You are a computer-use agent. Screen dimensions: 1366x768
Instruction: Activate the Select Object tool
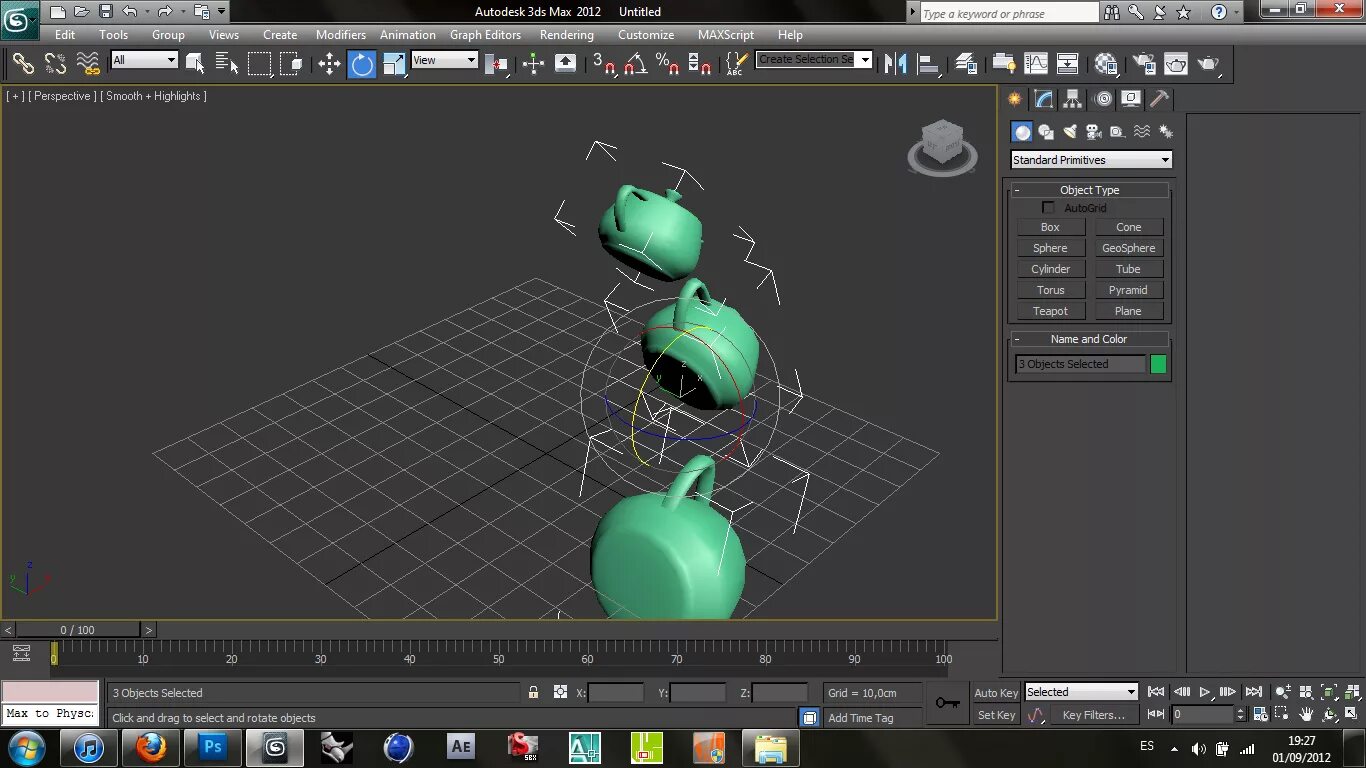196,63
